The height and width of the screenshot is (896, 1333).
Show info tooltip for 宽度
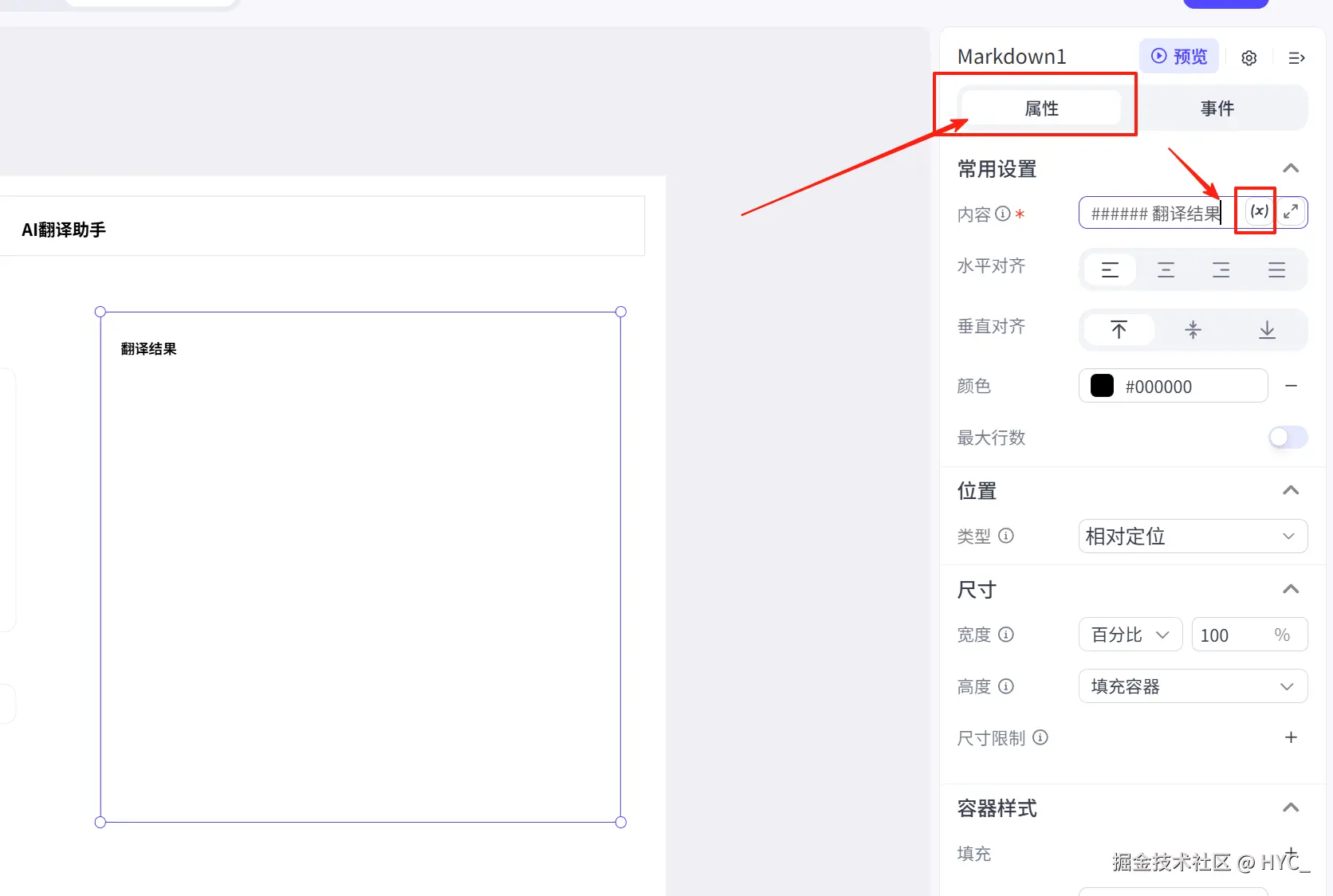tap(1006, 635)
